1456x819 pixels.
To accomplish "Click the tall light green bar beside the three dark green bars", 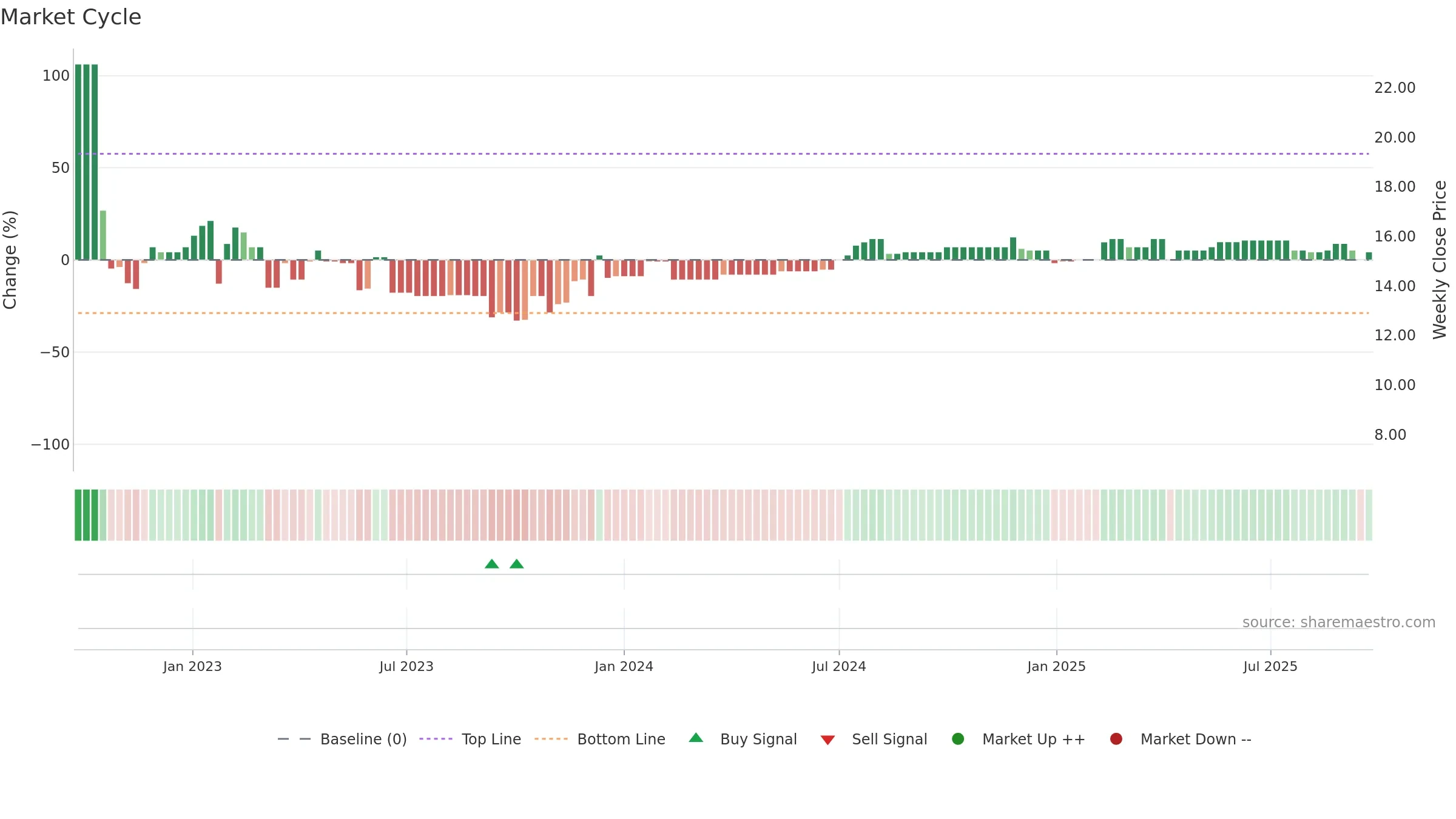I will pos(103,235).
